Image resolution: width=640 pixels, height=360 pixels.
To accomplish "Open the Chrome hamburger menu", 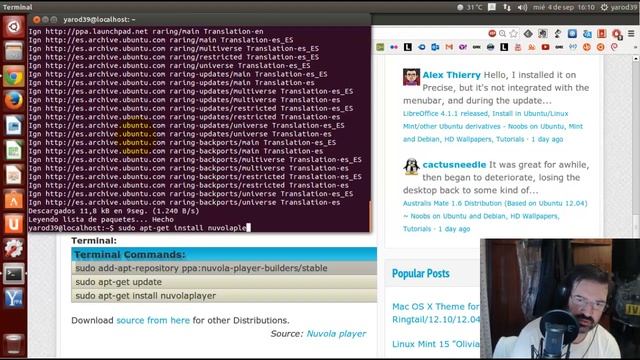I will tap(631, 33).
